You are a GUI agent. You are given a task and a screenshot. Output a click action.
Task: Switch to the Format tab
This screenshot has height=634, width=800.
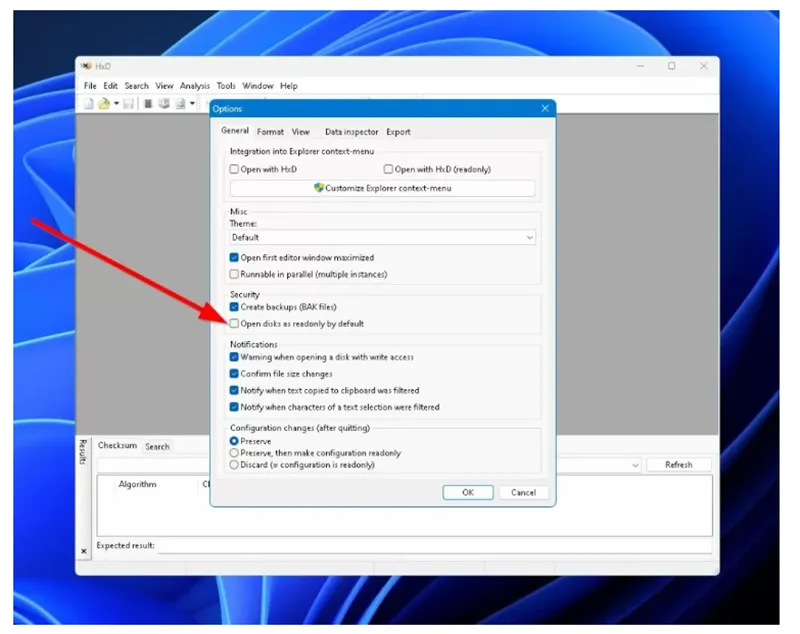point(270,132)
